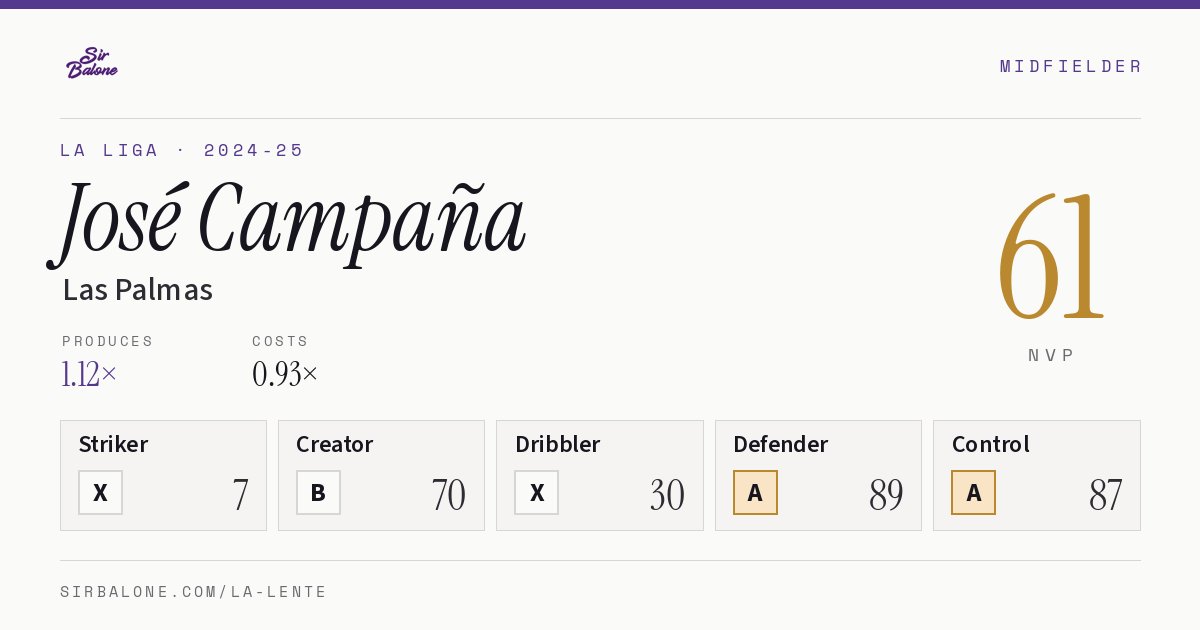Image resolution: width=1200 pixels, height=630 pixels.
Task: Select the Striker X grade badge
Action: click(100, 492)
